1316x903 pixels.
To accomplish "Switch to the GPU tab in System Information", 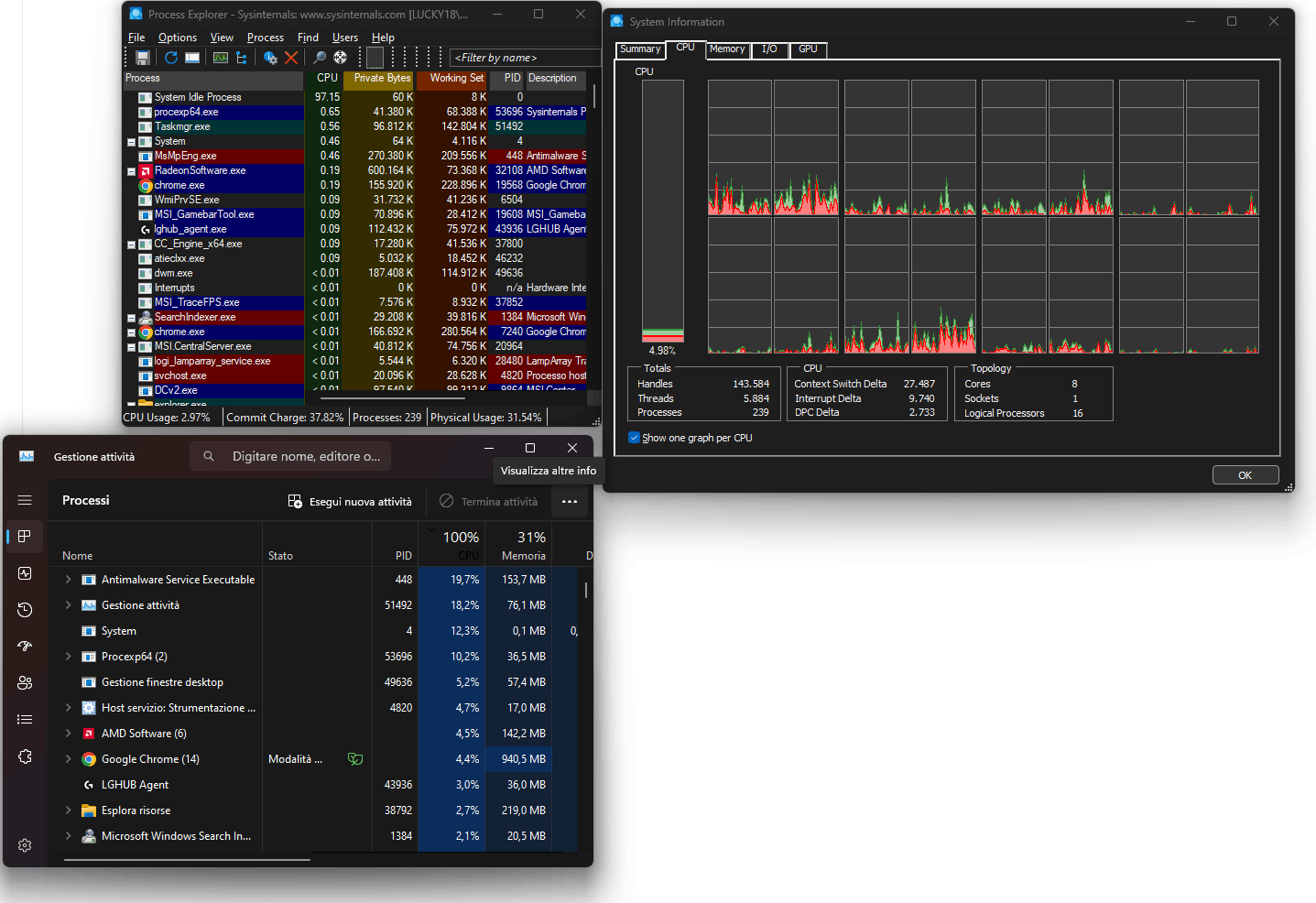I will click(808, 49).
